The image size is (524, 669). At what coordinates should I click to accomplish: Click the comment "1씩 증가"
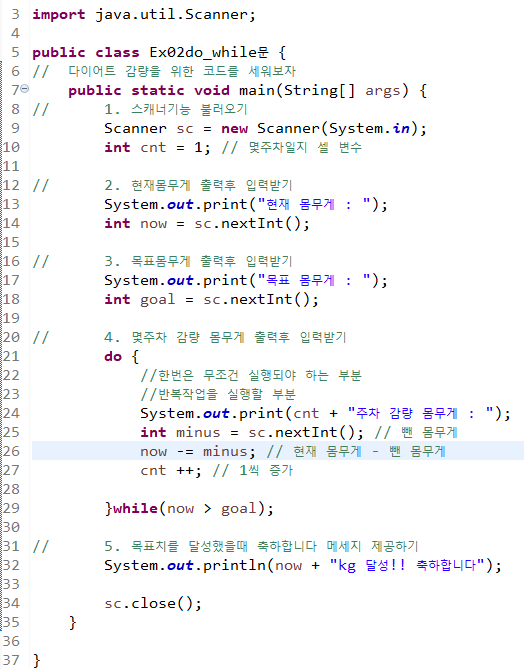(x=266, y=470)
